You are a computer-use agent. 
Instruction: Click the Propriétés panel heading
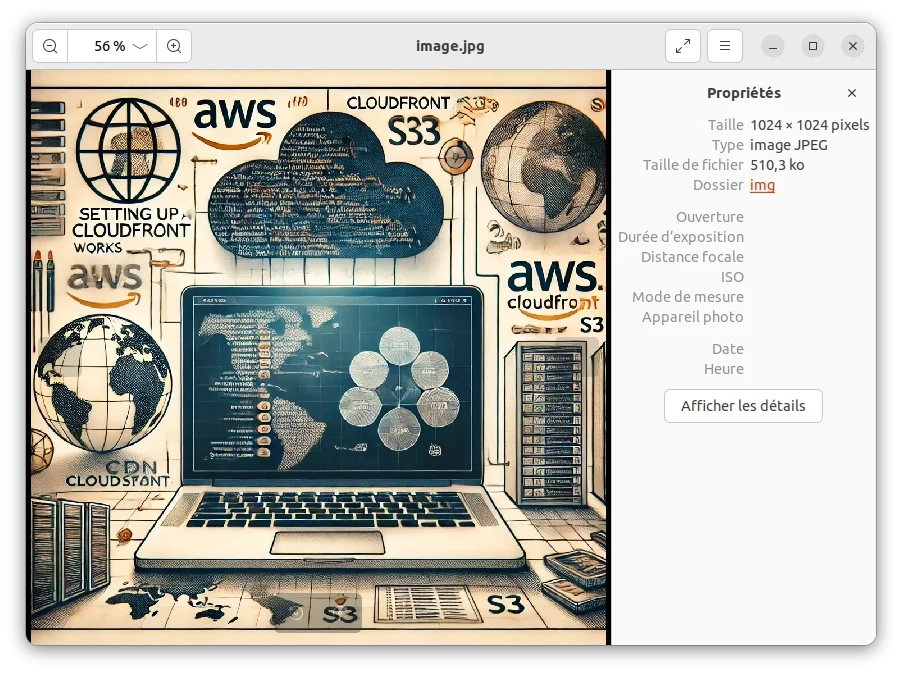(x=744, y=93)
